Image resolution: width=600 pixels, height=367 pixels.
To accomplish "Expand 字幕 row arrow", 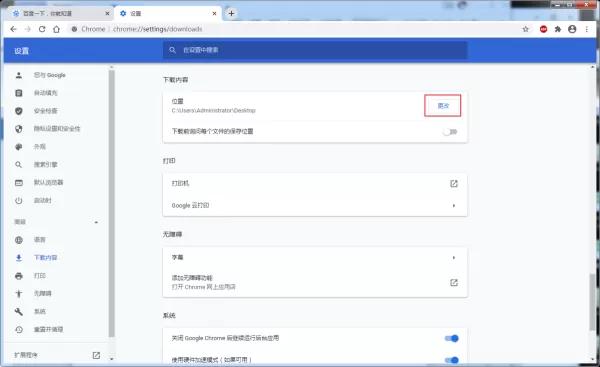I will pyautogui.click(x=454, y=258).
